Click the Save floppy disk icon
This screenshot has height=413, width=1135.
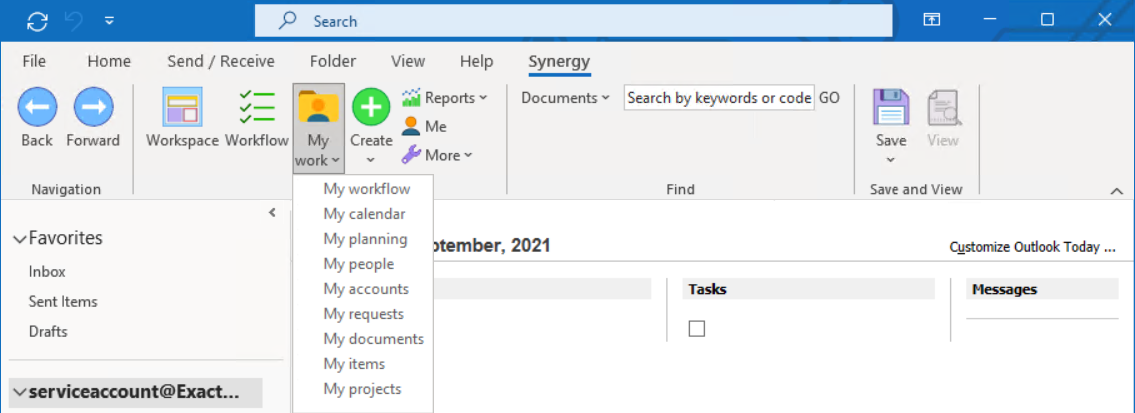click(890, 108)
